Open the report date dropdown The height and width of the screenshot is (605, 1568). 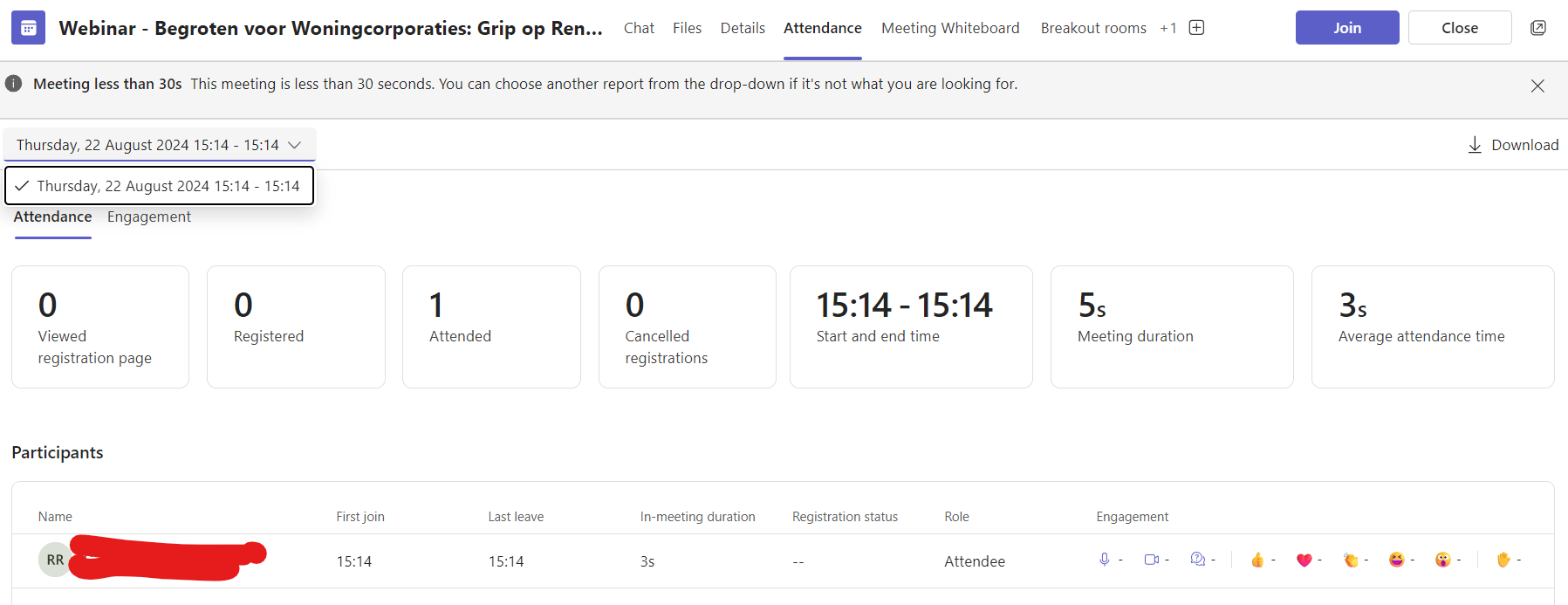tap(159, 145)
